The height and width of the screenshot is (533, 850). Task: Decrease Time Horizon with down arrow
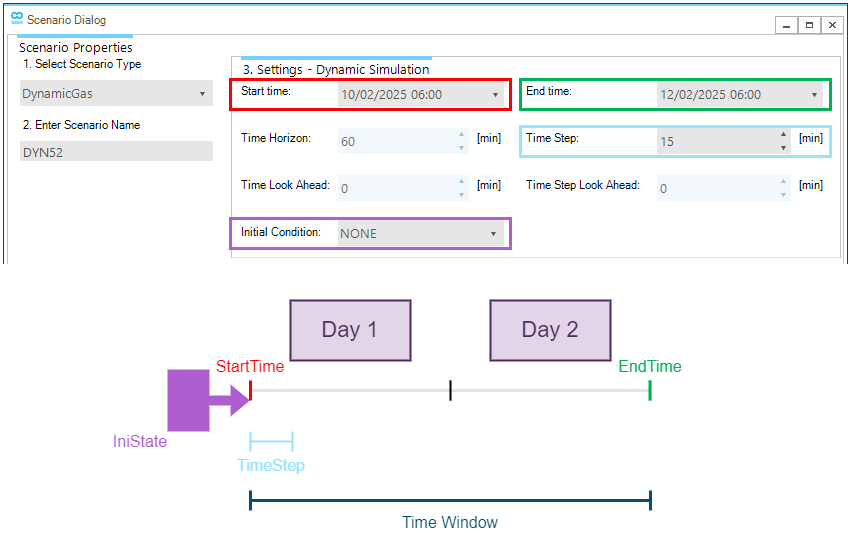(461, 147)
